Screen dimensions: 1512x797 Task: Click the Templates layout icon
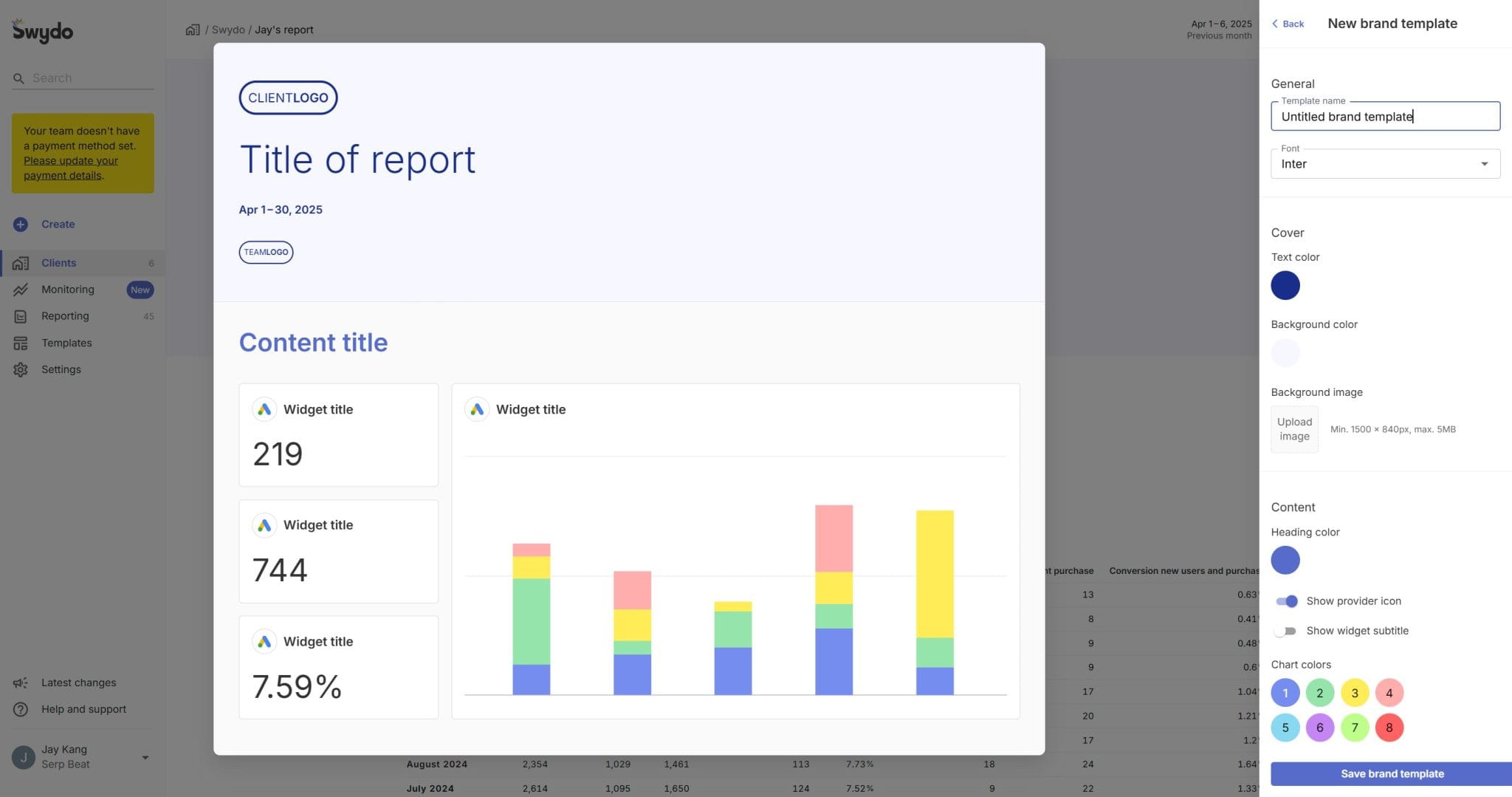click(21, 343)
